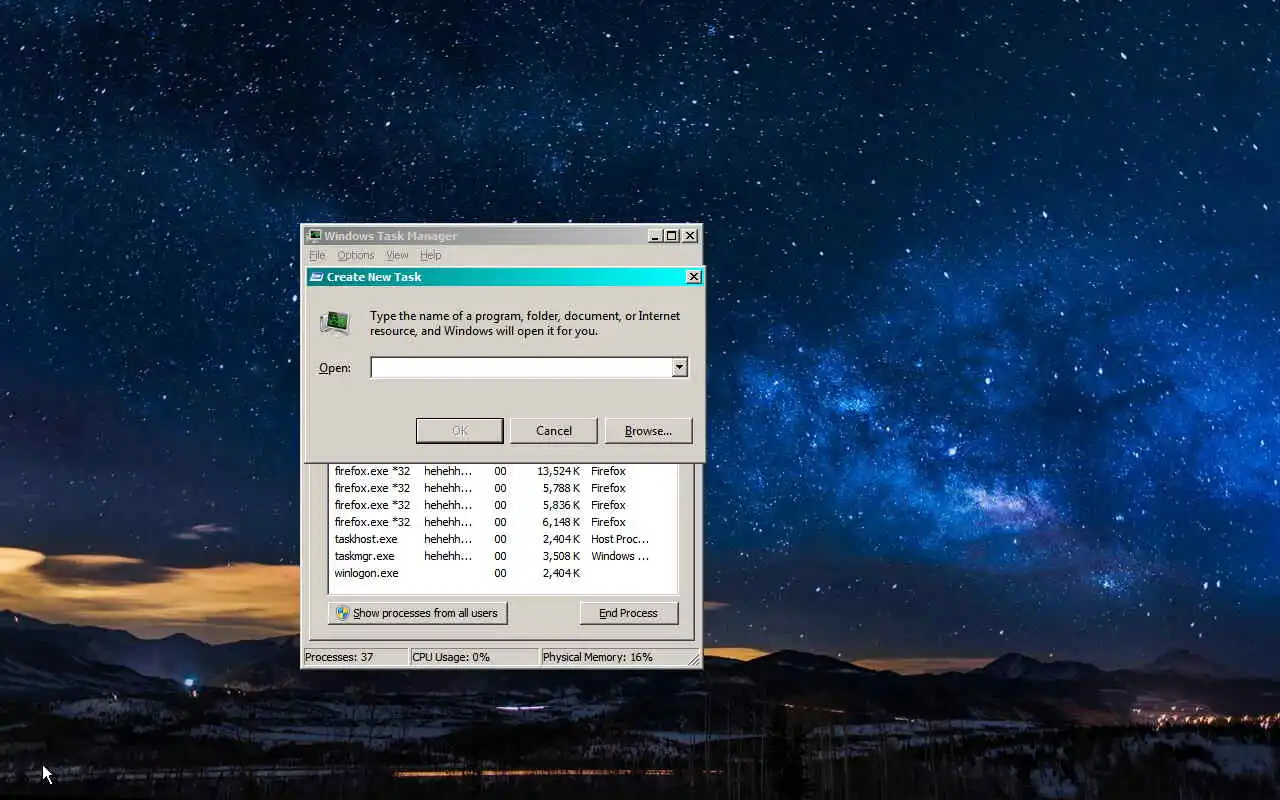Select the winlogon.exe process row
The width and height of the screenshot is (1280, 800).
(x=504, y=573)
